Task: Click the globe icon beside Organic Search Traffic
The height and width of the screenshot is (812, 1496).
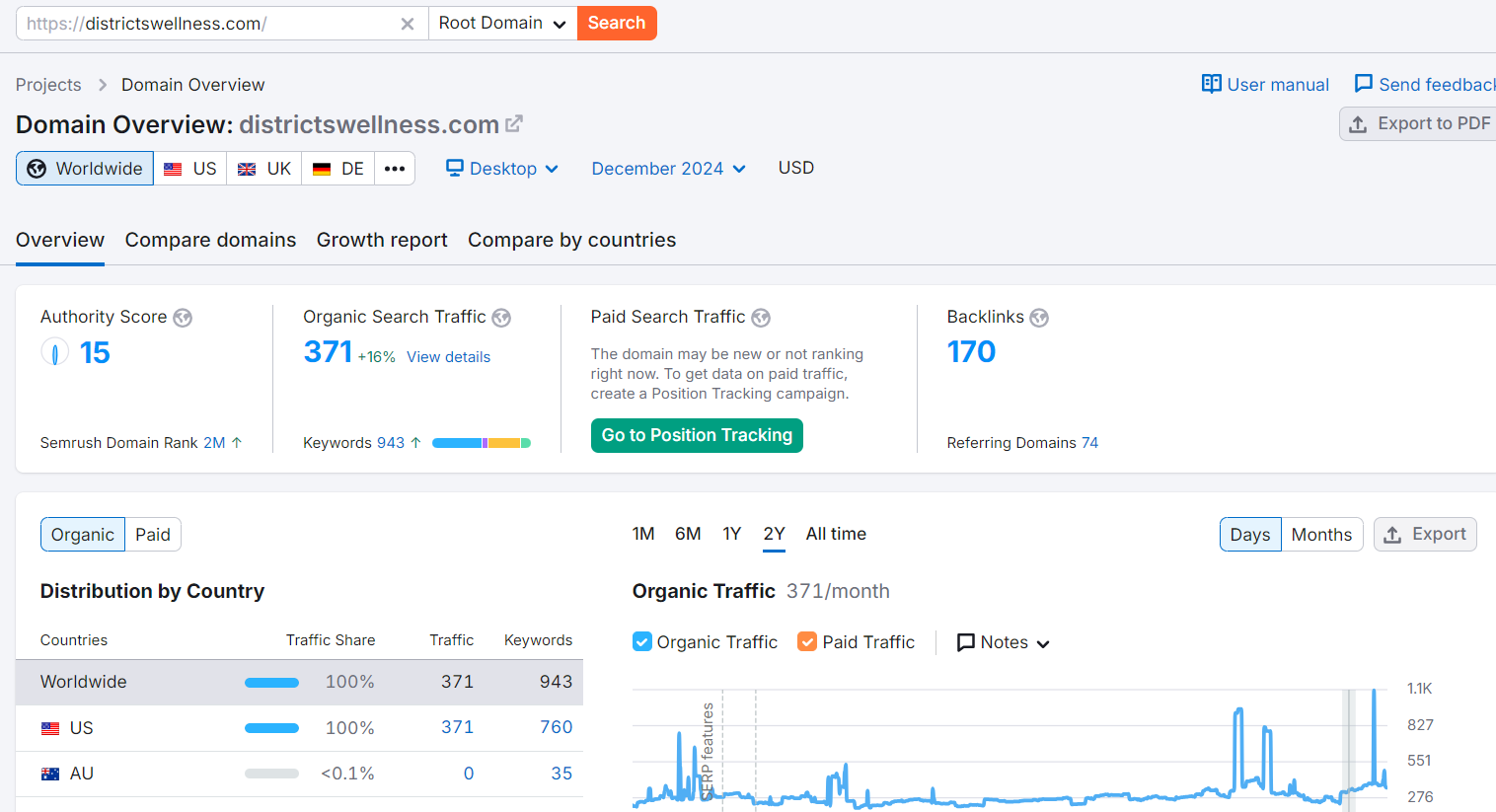Action: click(x=501, y=318)
